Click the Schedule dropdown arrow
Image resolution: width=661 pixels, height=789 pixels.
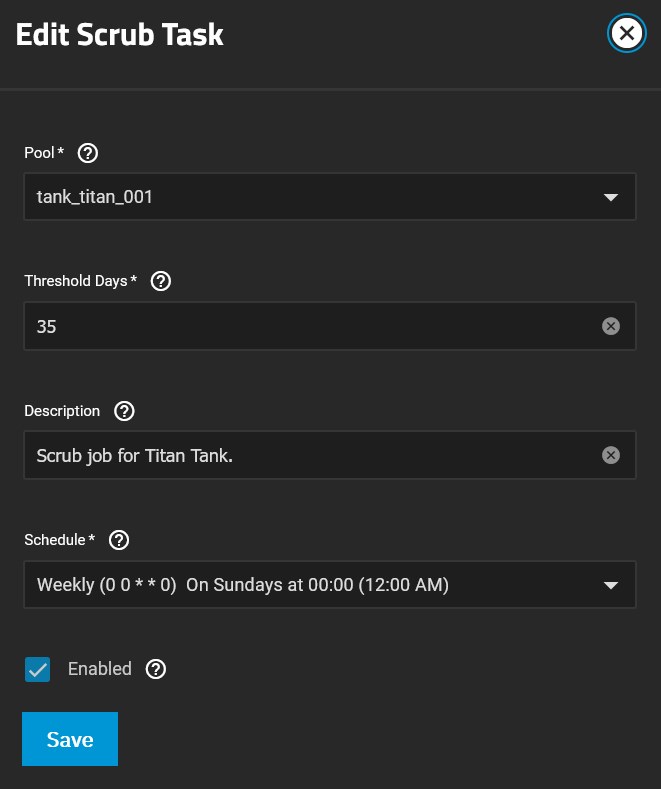tap(611, 585)
